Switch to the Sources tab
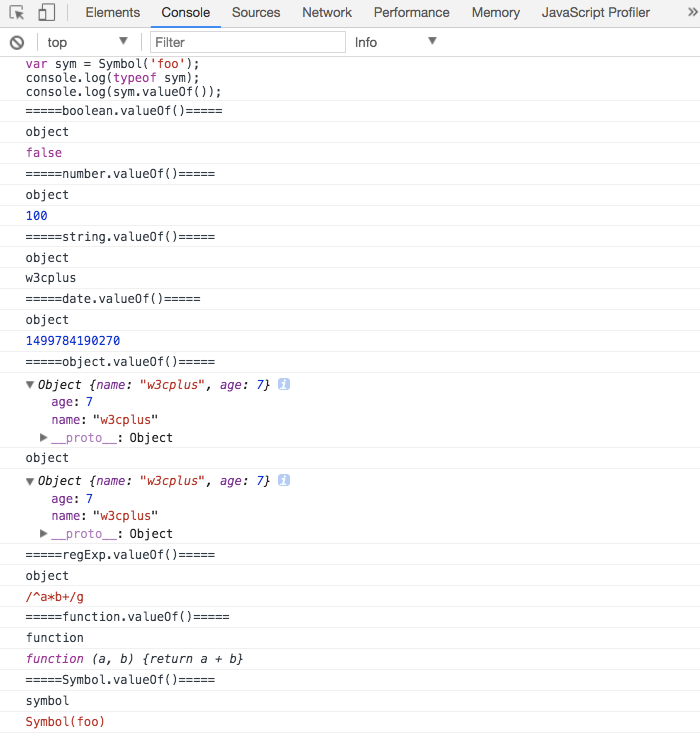The width and height of the screenshot is (700, 736). [256, 13]
